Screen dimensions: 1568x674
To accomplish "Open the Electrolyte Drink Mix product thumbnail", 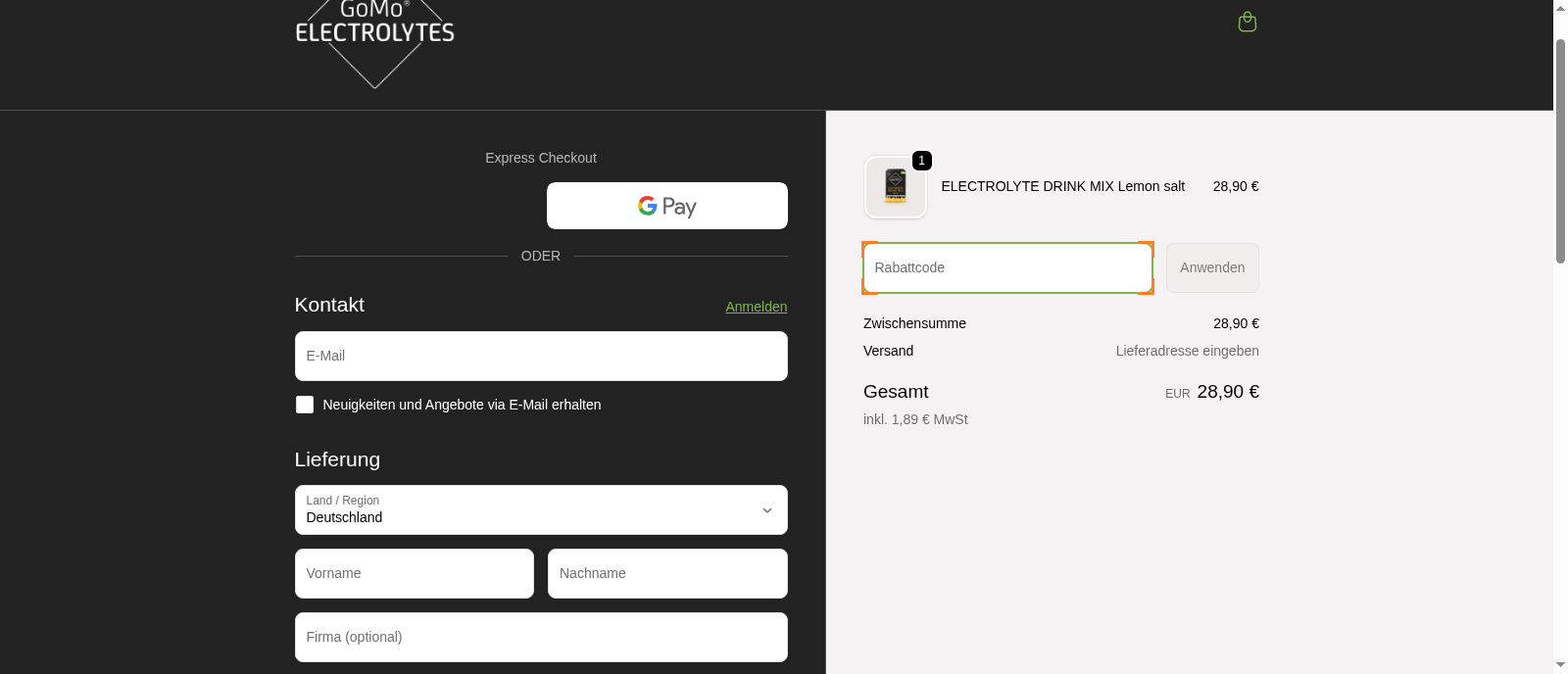I will [896, 186].
